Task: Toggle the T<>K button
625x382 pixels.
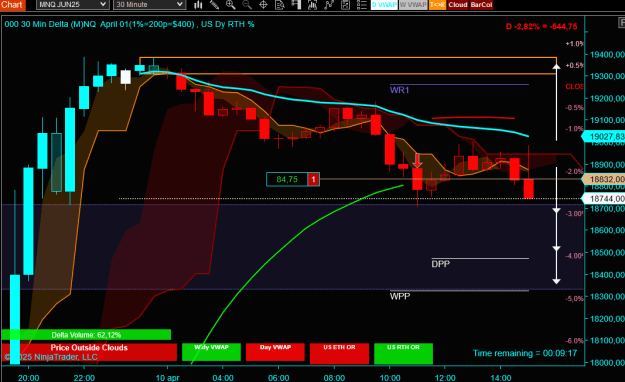Action: 437,5
